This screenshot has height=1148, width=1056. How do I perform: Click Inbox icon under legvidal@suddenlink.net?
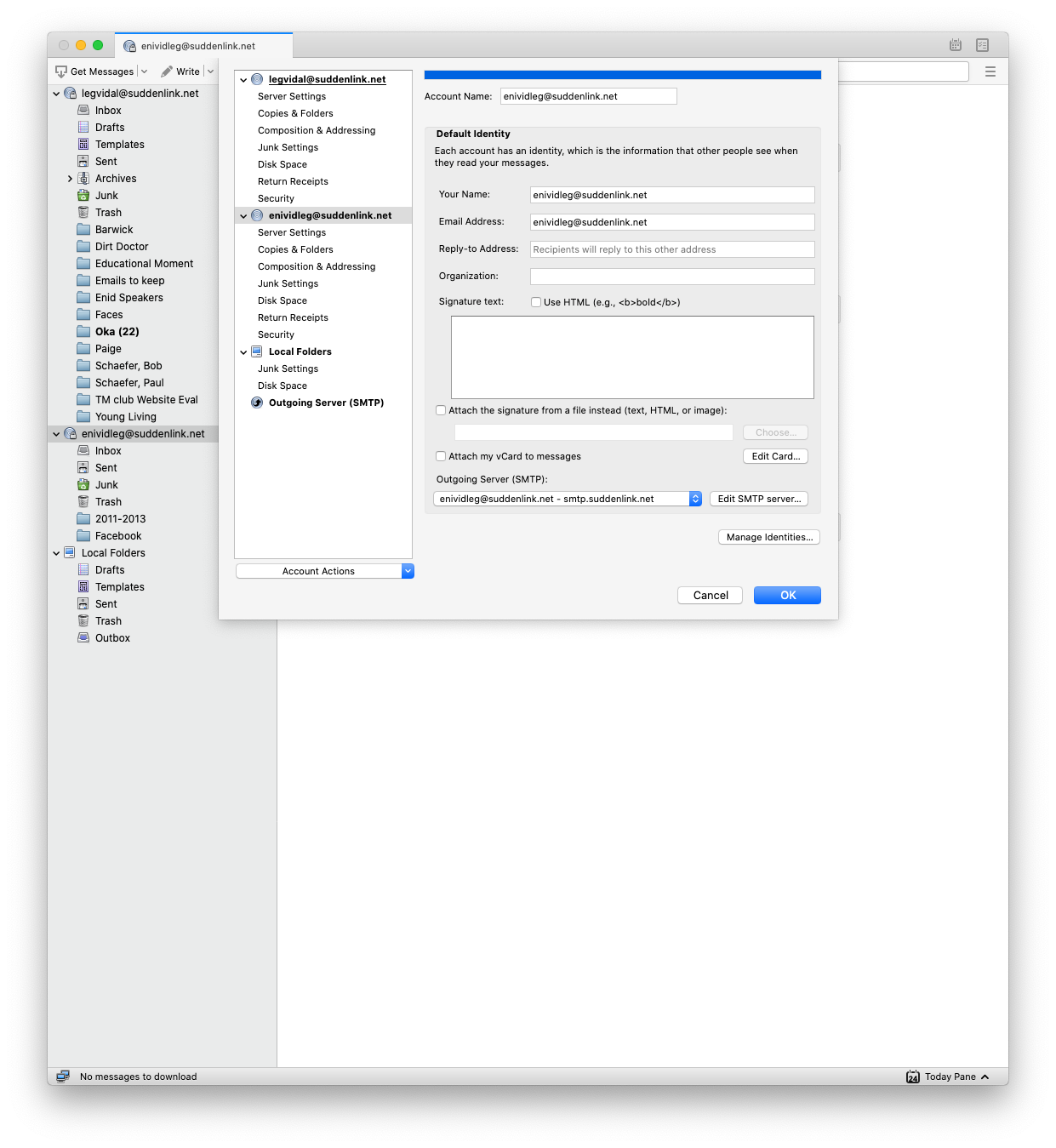pyautogui.click(x=83, y=111)
